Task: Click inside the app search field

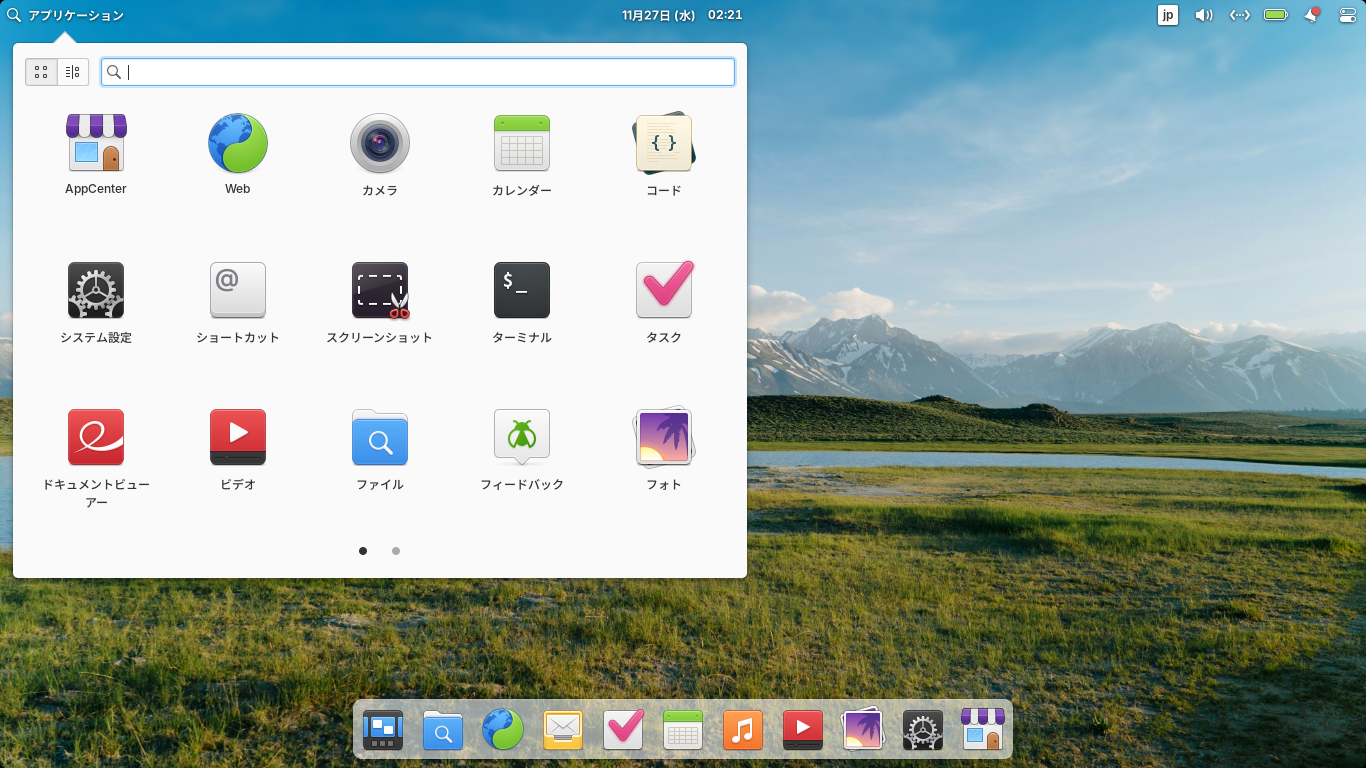Action: [417, 72]
